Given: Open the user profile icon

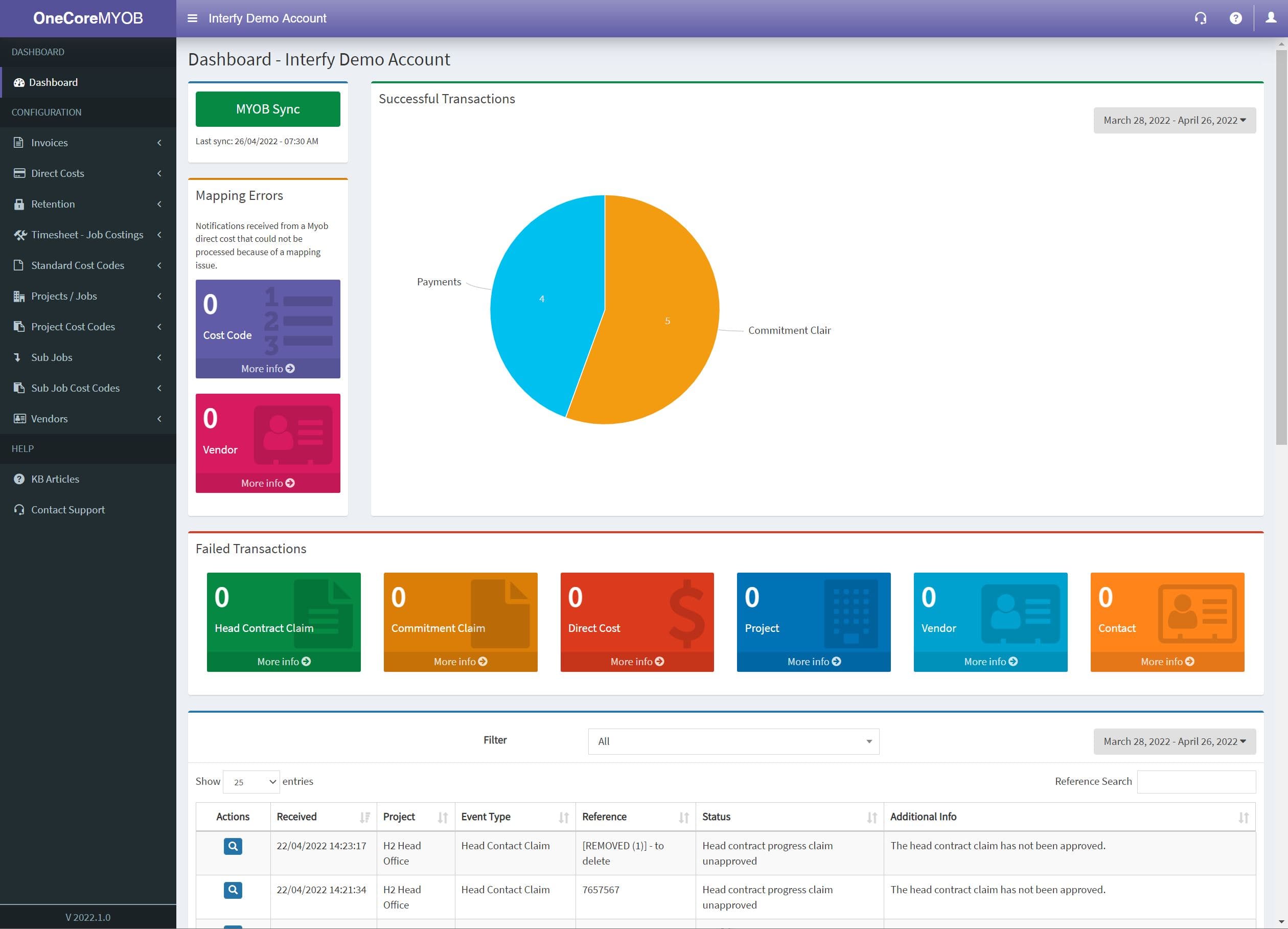Looking at the screenshot, I should [x=1271, y=18].
